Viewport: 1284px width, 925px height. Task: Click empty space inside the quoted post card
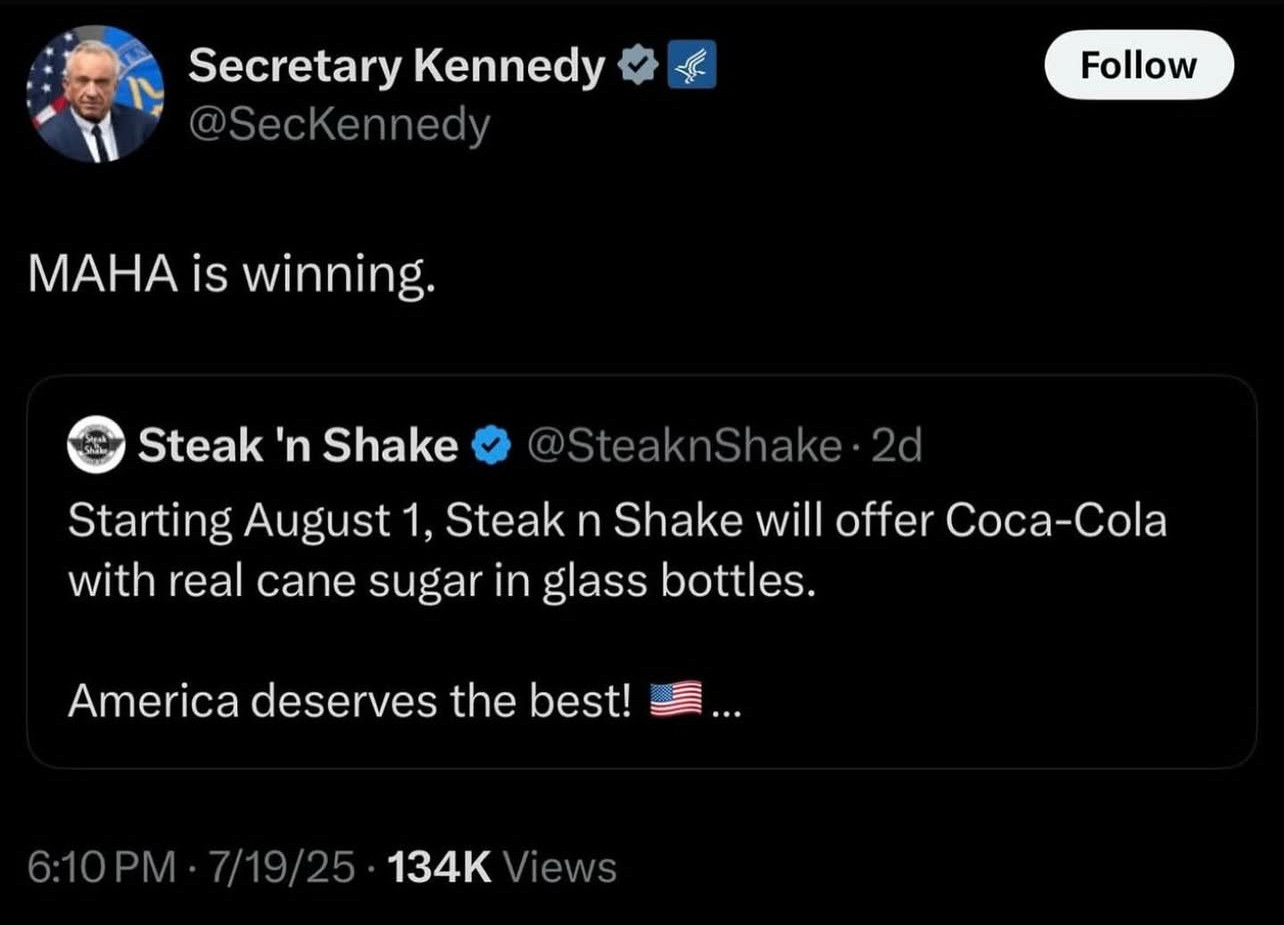tap(1000, 680)
